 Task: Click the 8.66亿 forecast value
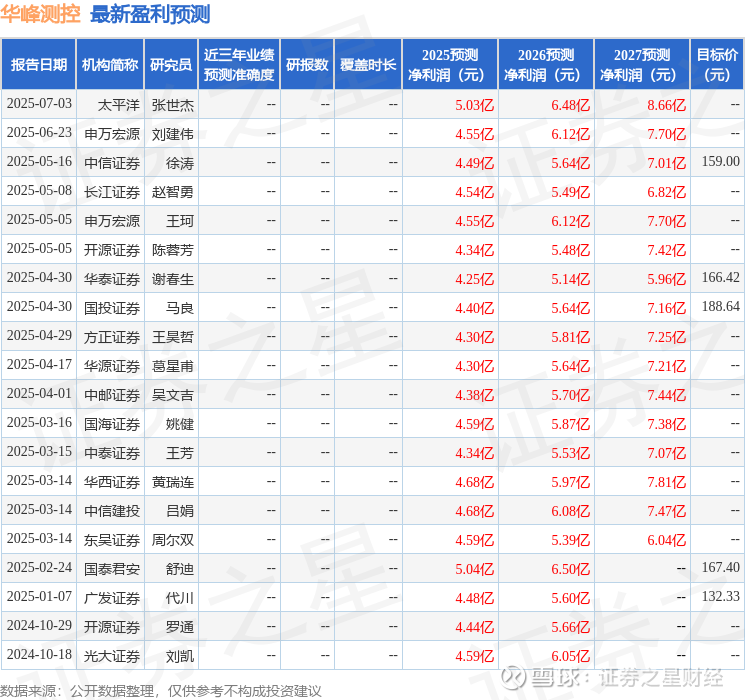coord(666,105)
